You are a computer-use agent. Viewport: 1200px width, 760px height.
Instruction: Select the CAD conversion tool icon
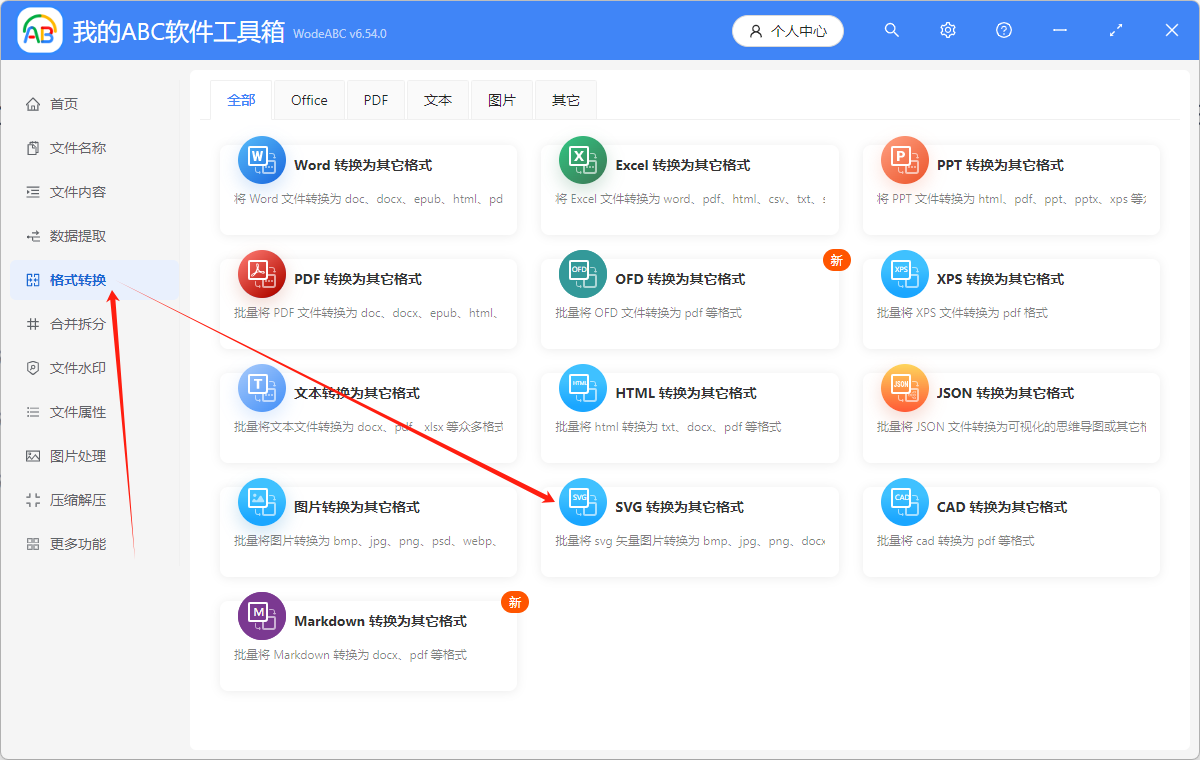904,501
